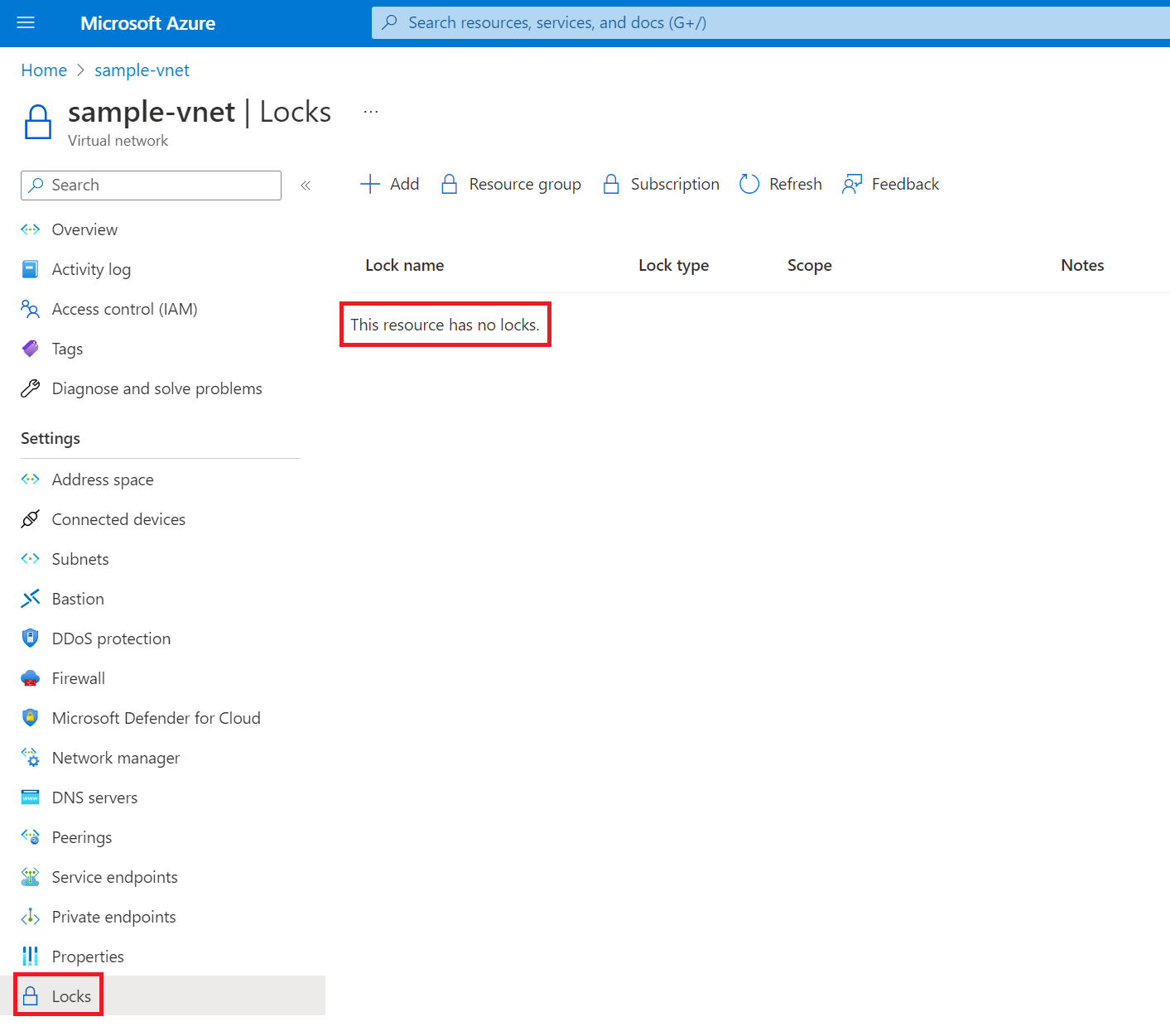Open the hamburger portal menu
The height and width of the screenshot is (1036, 1170).
click(x=26, y=22)
